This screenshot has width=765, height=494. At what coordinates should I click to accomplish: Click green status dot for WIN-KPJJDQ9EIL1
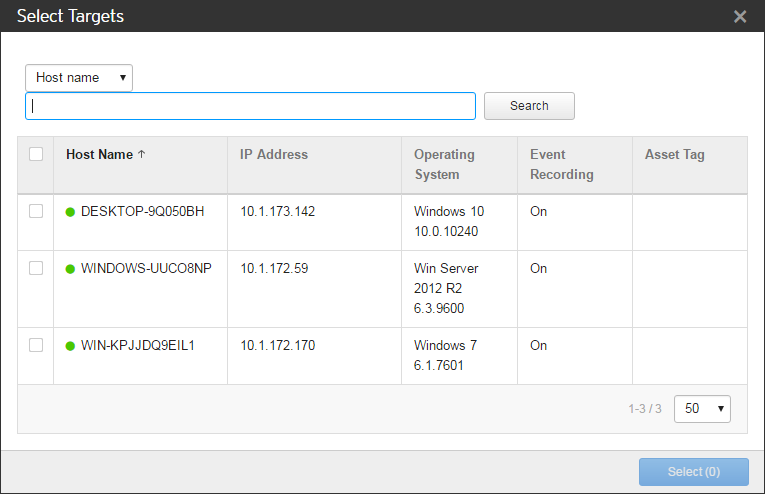(70, 346)
